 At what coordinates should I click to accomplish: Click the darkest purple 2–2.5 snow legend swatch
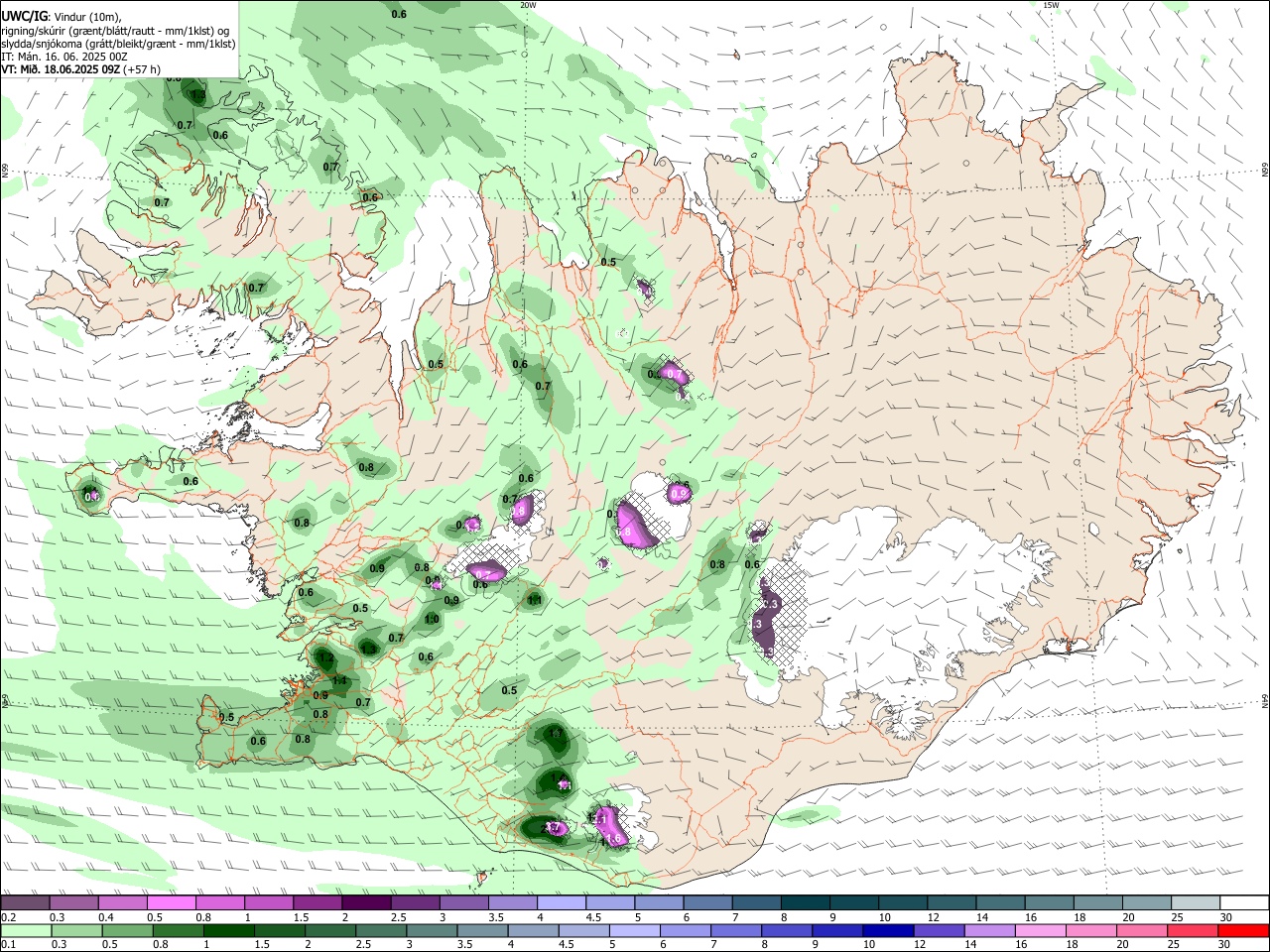click(x=365, y=903)
